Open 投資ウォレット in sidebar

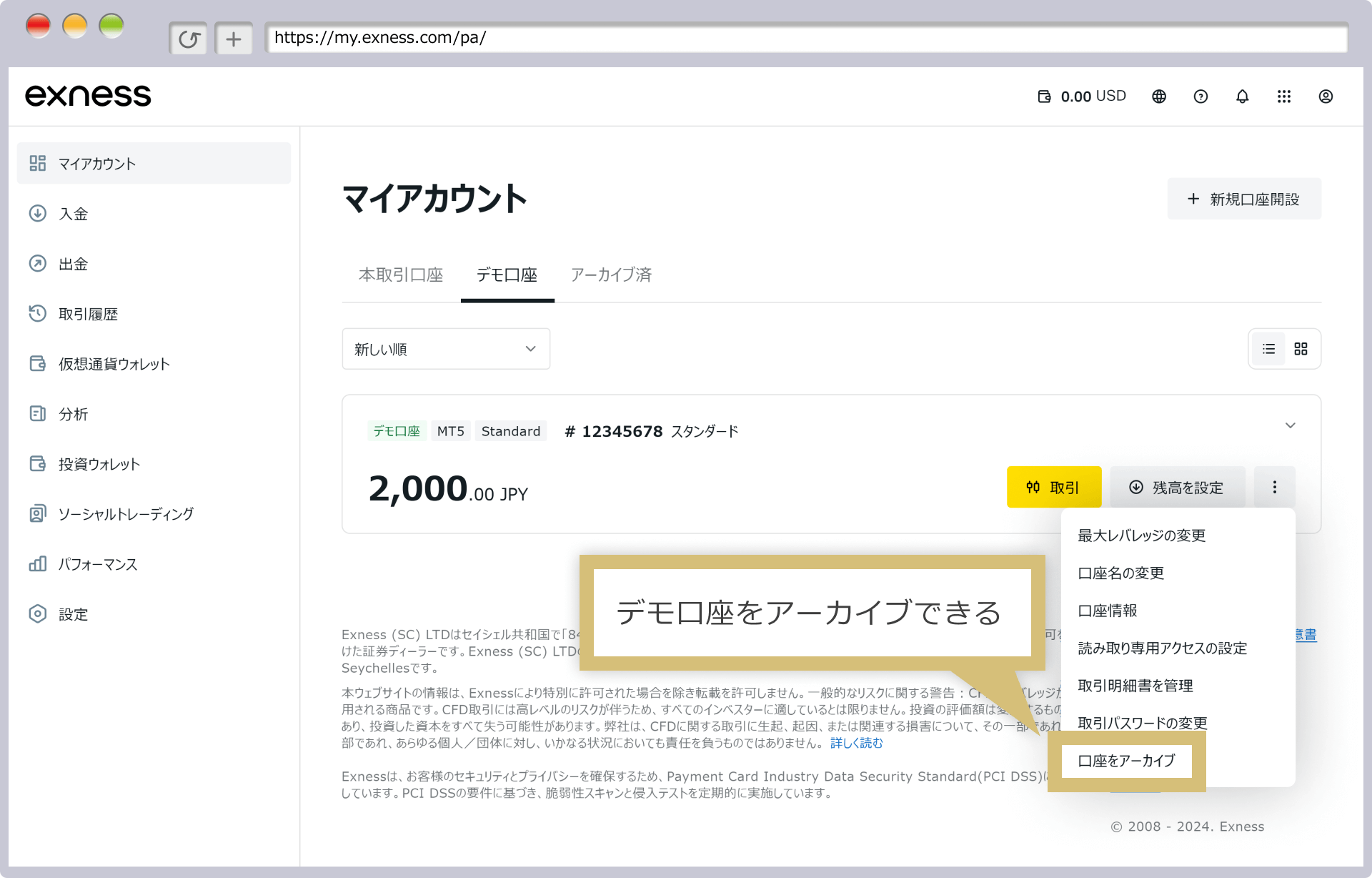[x=154, y=463]
